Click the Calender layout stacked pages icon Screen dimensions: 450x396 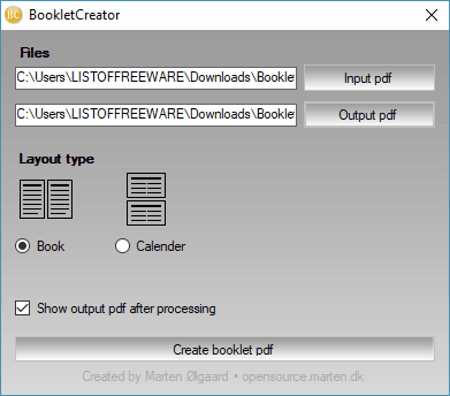[x=146, y=199]
